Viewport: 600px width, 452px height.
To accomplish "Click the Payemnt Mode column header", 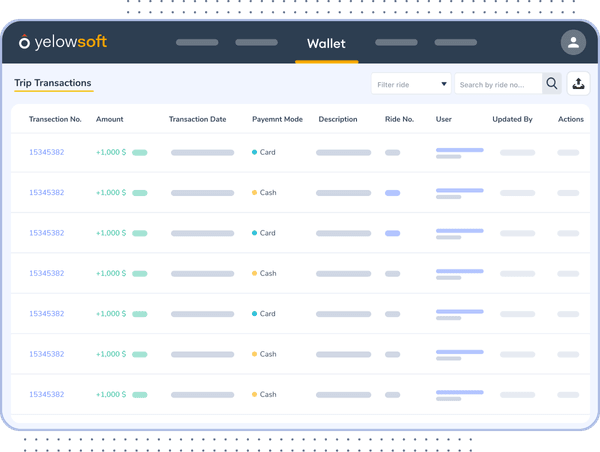I will click(x=277, y=119).
